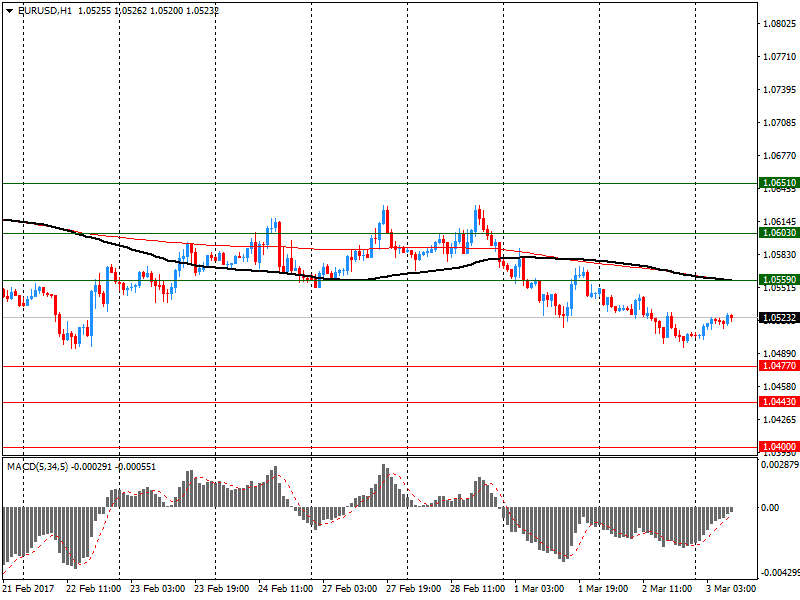
Task: Click the 1.08025 value on price scale
Action: 778,24
